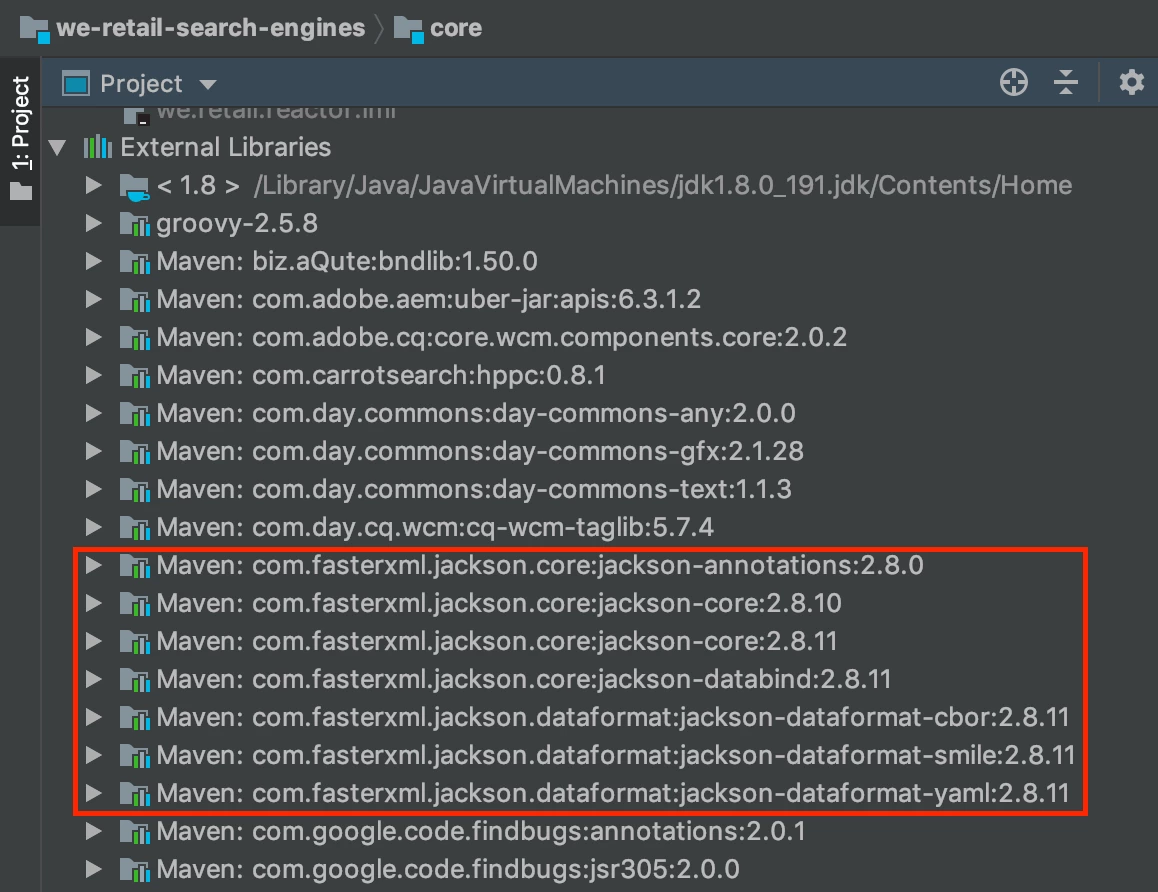This screenshot has width=1158, height=892.
Task: Expand day-commons-text:1.1.3 node
Action: 93,489
